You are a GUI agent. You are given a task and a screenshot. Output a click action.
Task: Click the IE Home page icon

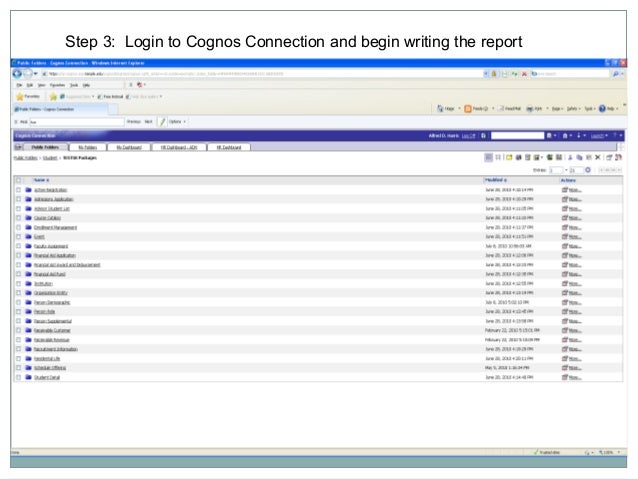tap(440, 109)
